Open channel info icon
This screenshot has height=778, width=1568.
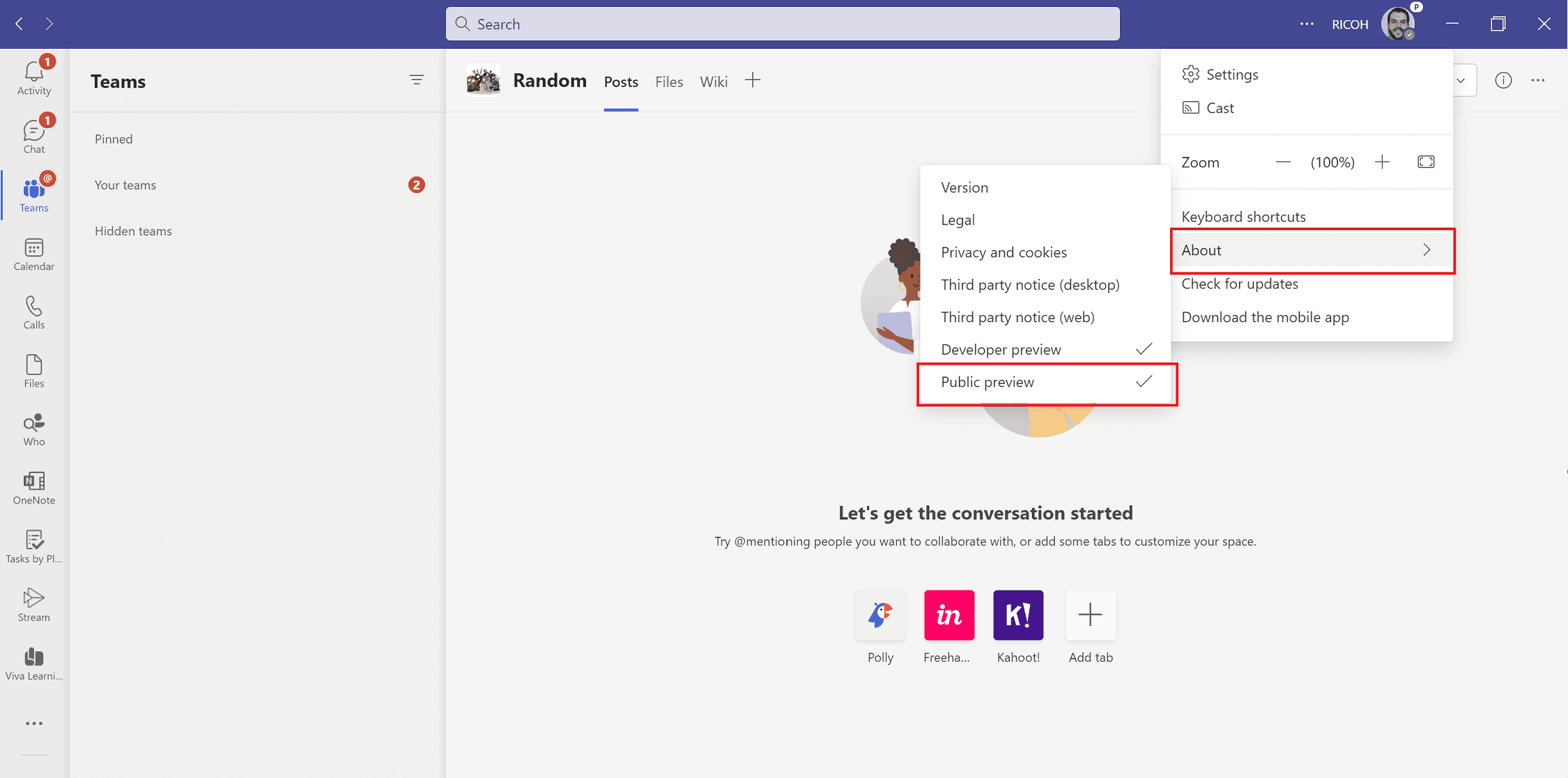(x=1504, y=81)
